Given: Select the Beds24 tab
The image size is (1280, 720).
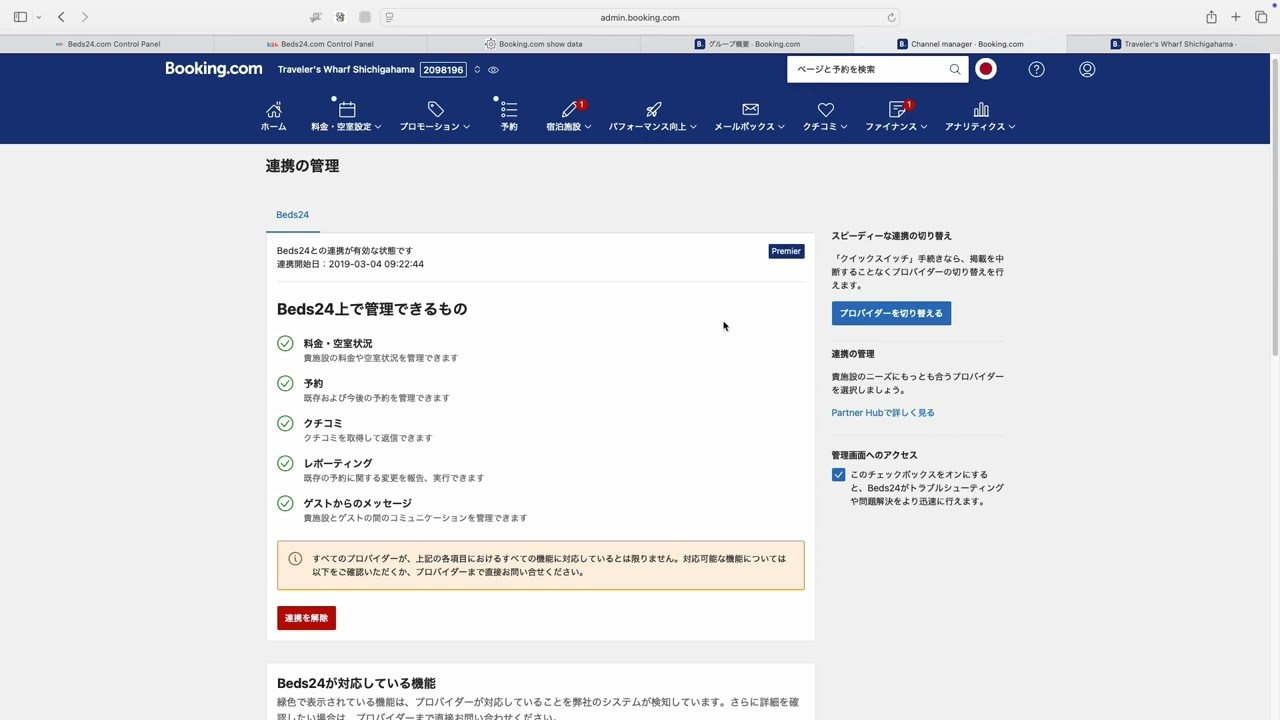Looking at the screenshot, I should point(293,215).
